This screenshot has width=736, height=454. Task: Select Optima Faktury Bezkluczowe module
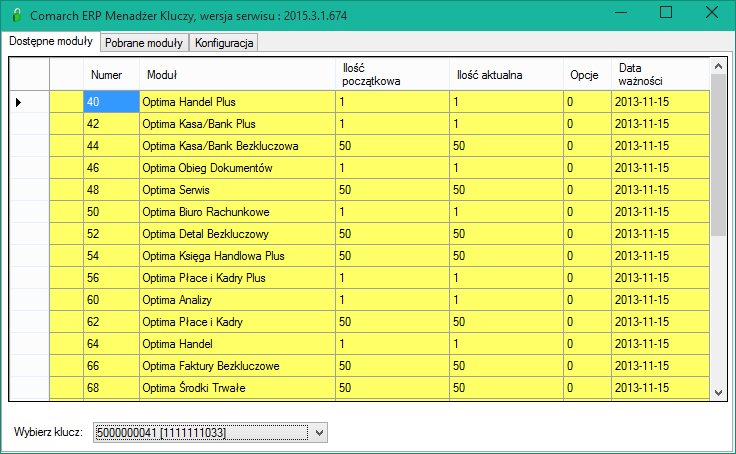click(238, 366)
